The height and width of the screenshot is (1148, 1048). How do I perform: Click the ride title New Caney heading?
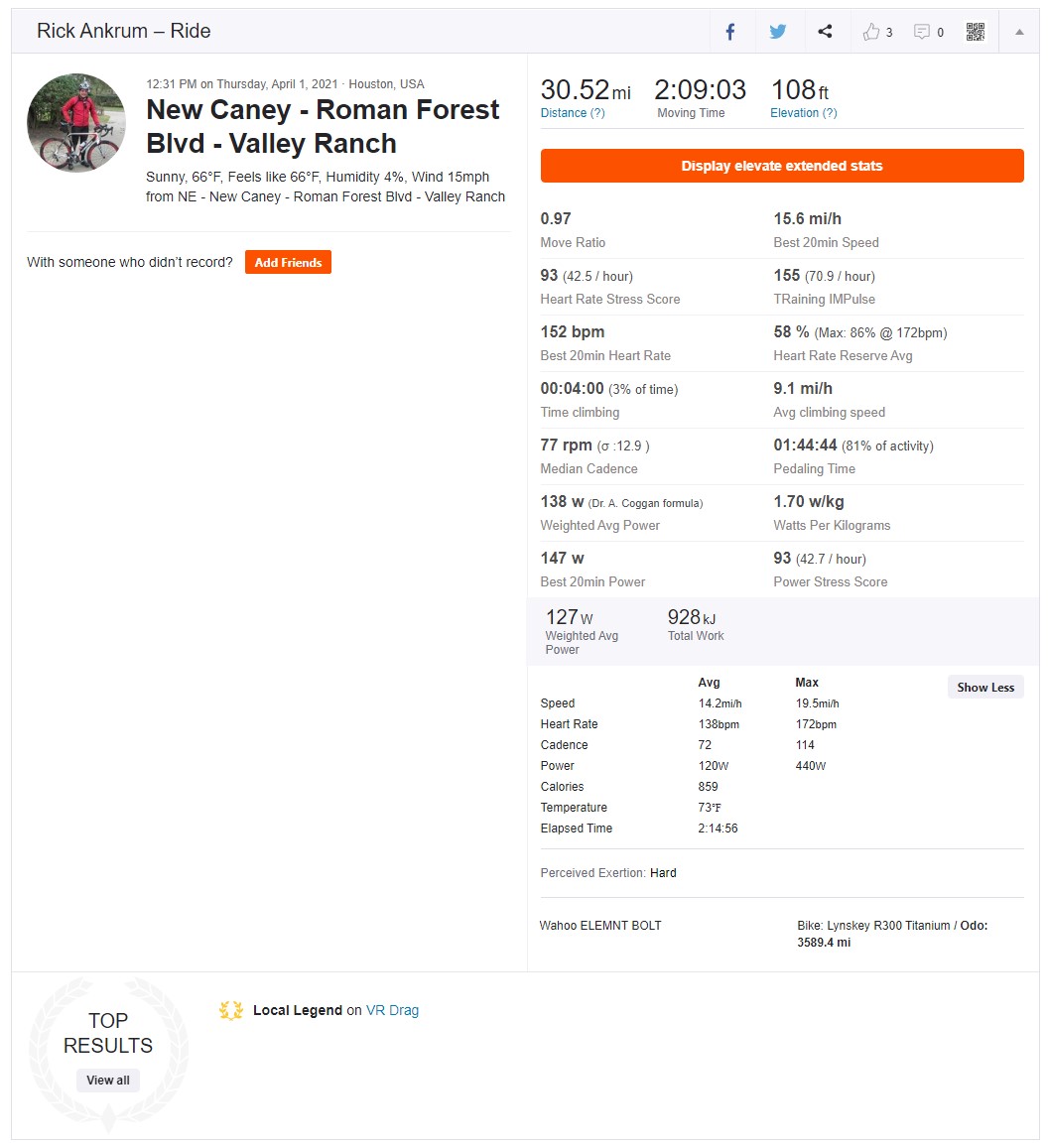click(323, 127)
